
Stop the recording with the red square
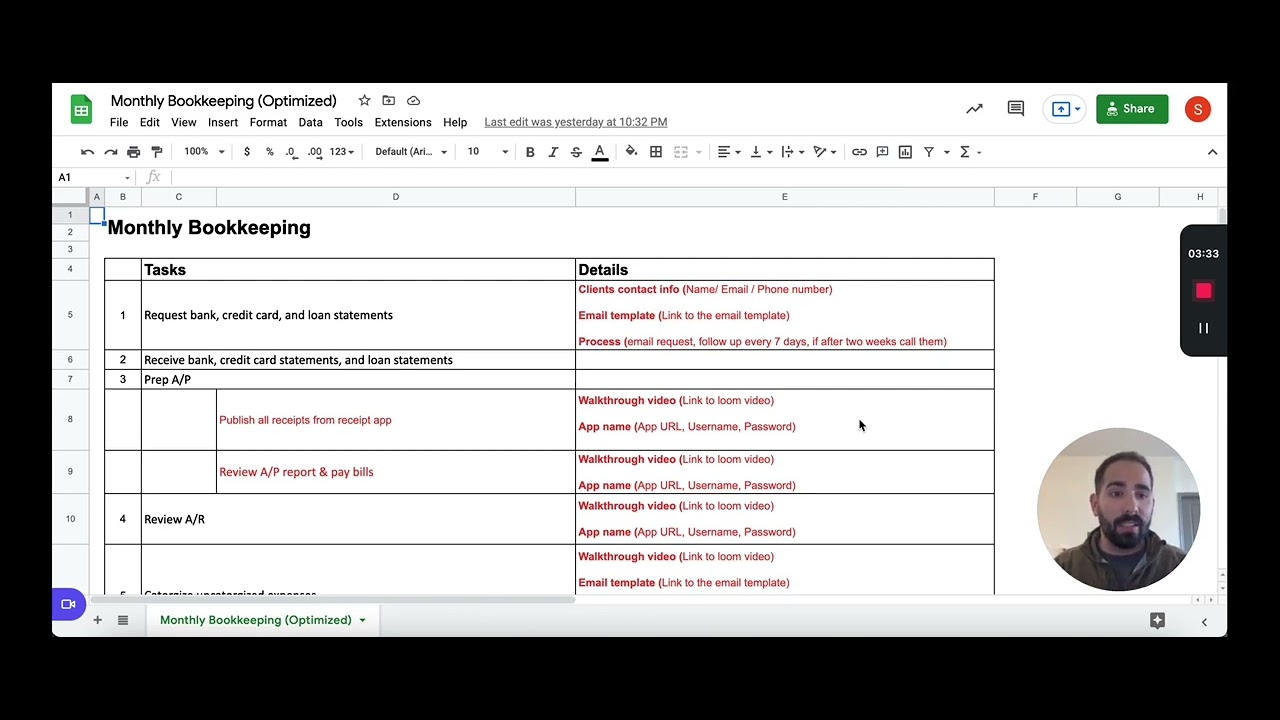(x=1203, y=291)
